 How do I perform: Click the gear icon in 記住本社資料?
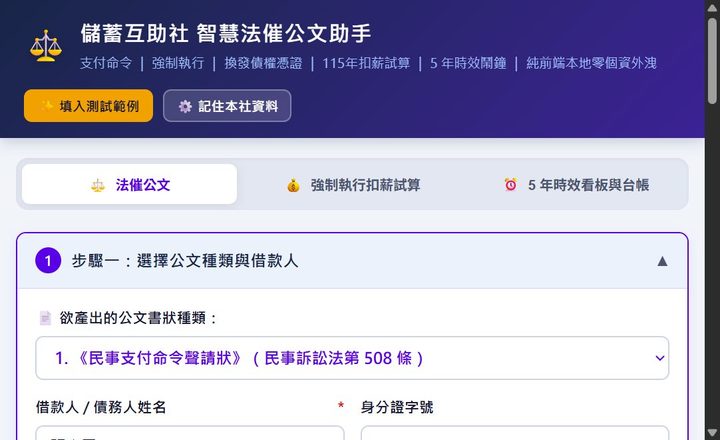click(185, 107)
